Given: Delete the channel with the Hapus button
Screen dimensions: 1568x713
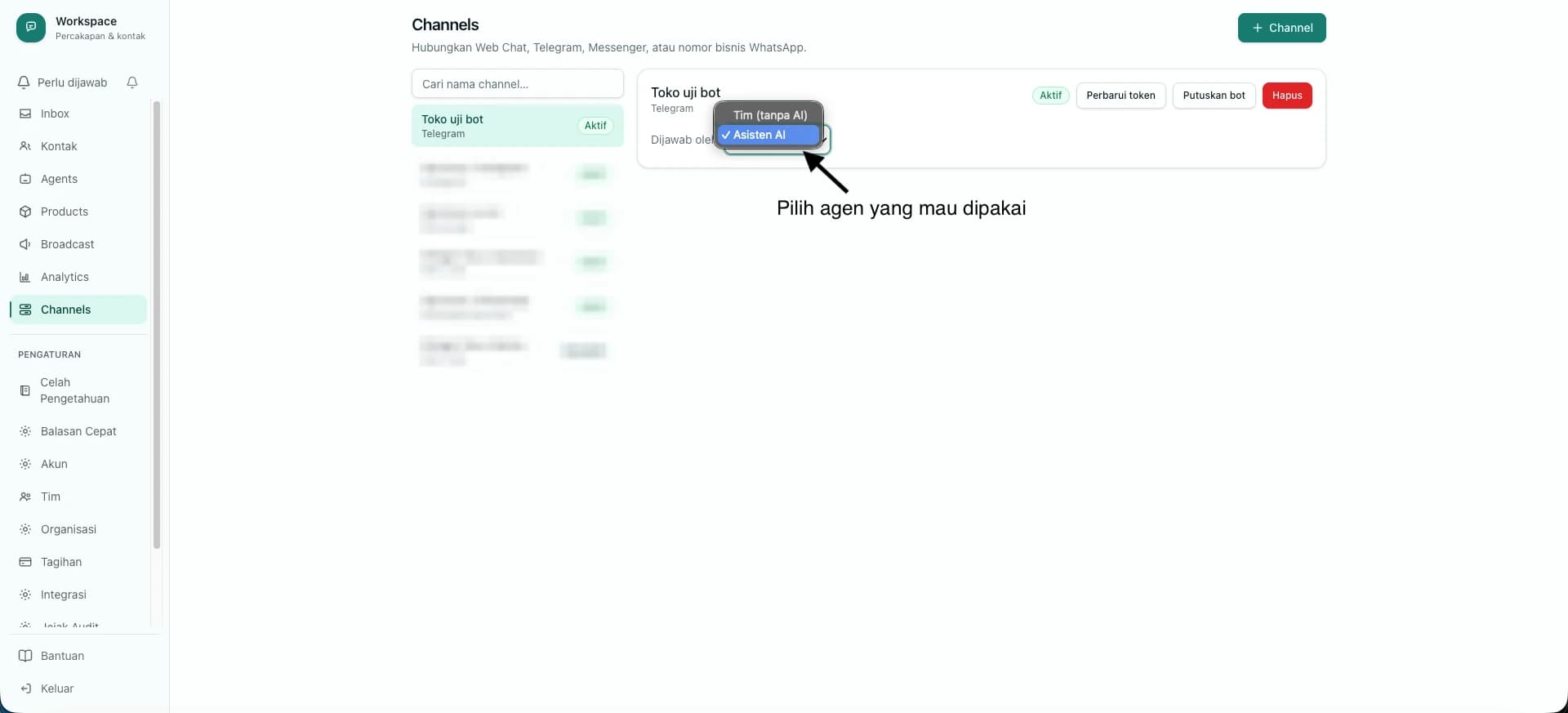Looking at the screenshot, I should point(1287,96).
